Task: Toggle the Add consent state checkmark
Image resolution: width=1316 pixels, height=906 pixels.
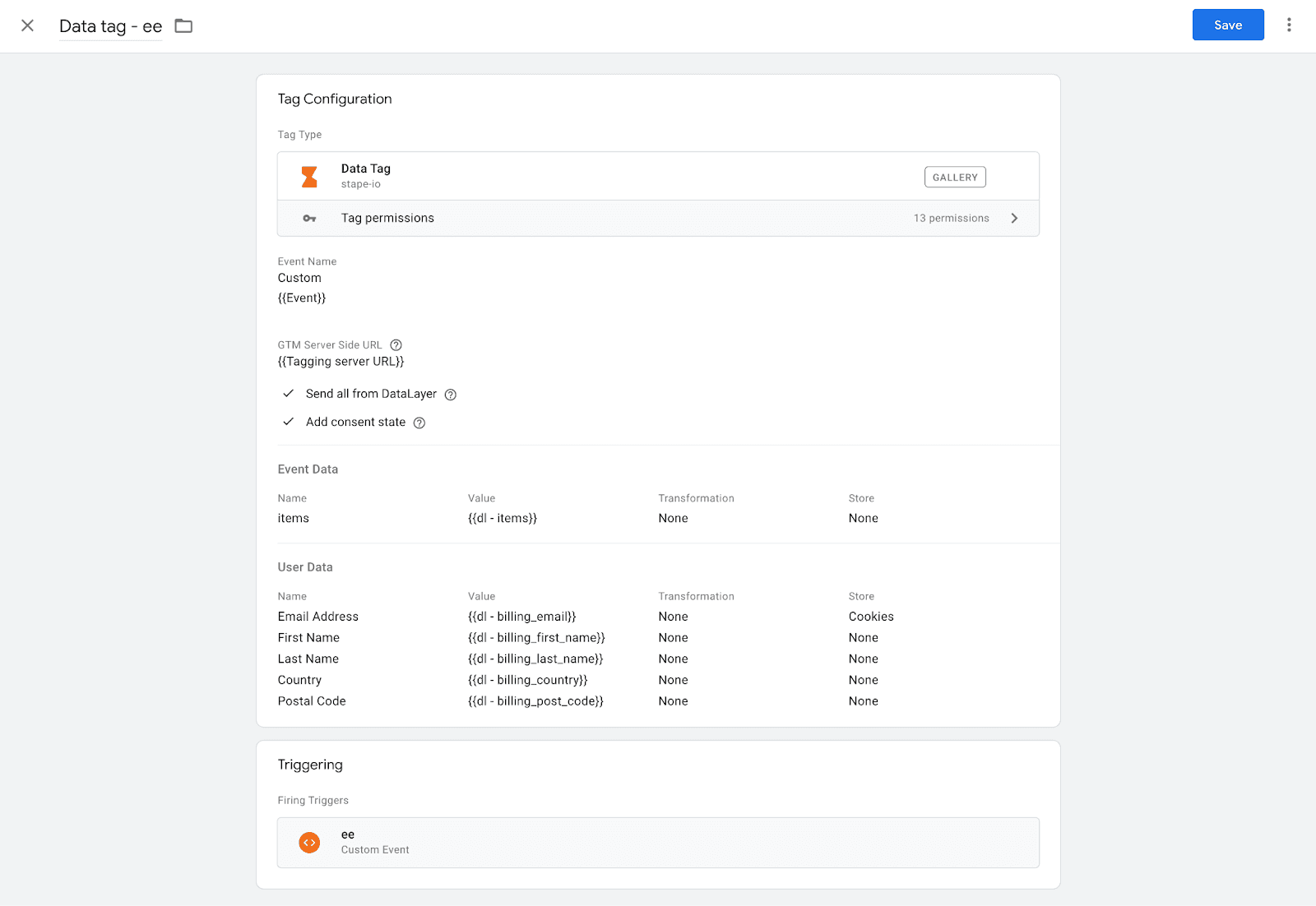Action: click(289, 422)
